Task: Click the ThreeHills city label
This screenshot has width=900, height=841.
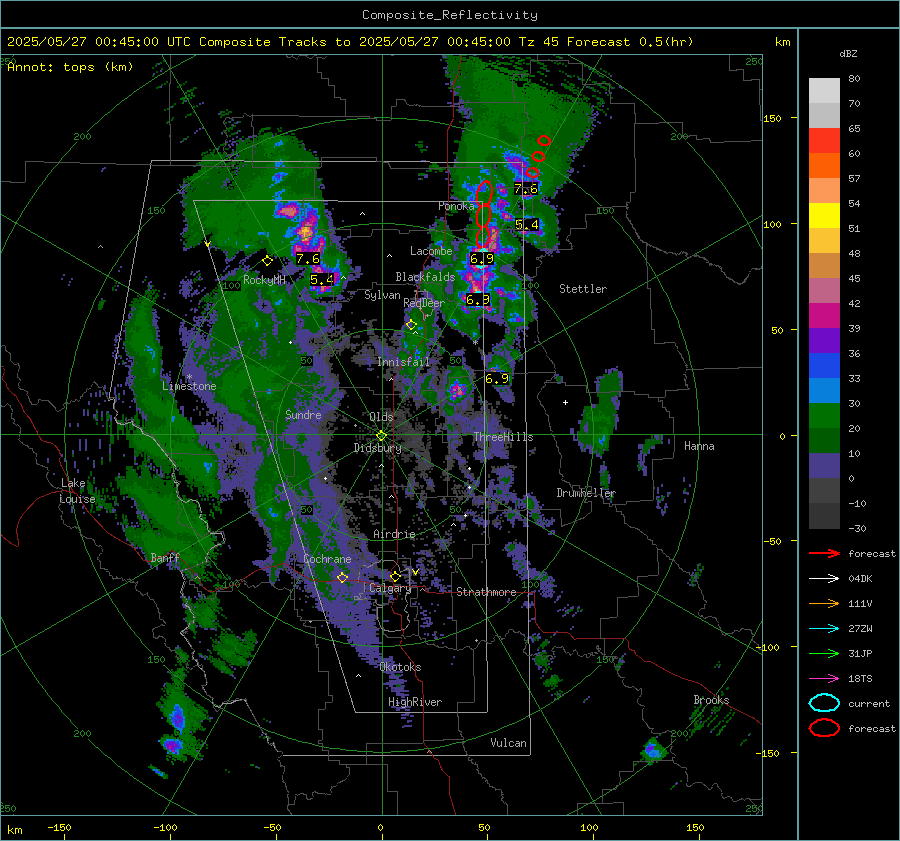Action: pos(503,437)
